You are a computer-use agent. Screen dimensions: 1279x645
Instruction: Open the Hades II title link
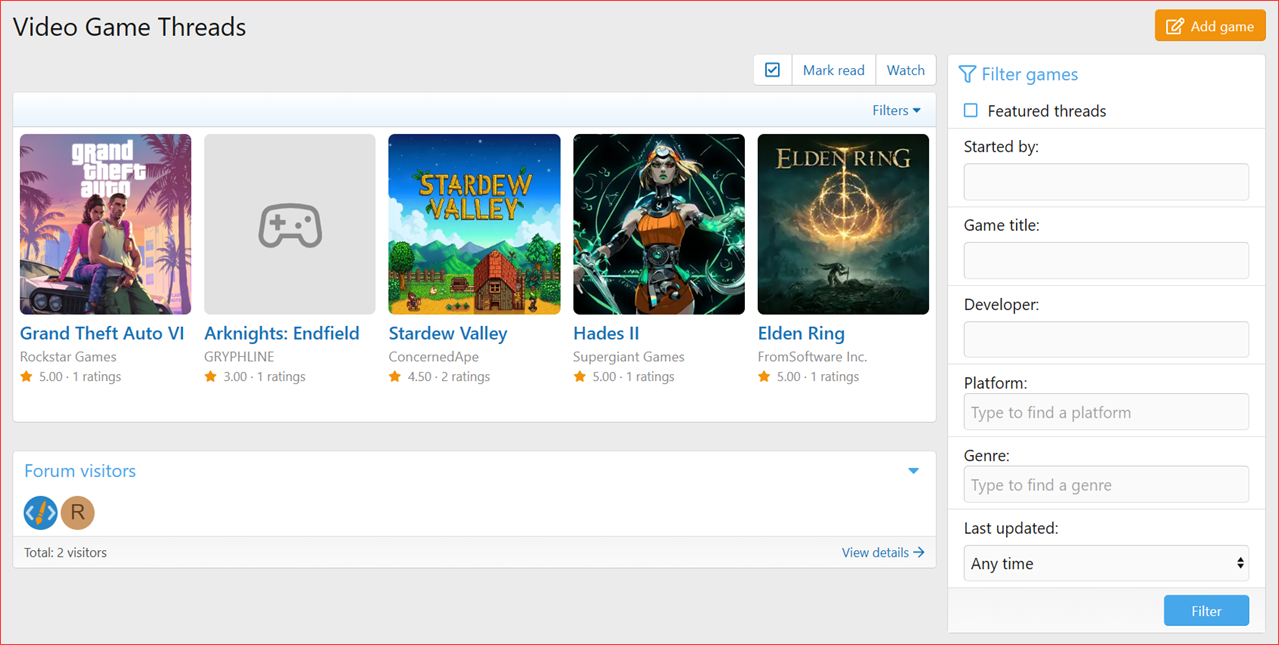click(x=606, y=333)
